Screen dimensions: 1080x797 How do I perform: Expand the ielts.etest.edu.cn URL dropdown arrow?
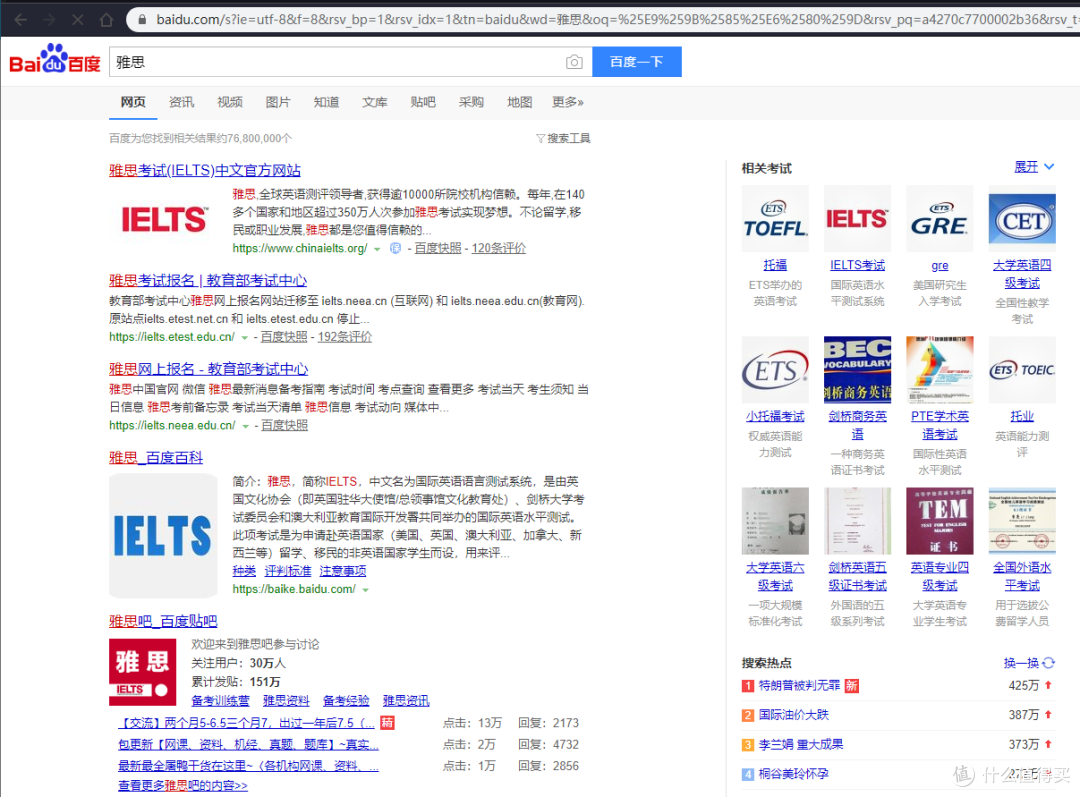[244, 338]
